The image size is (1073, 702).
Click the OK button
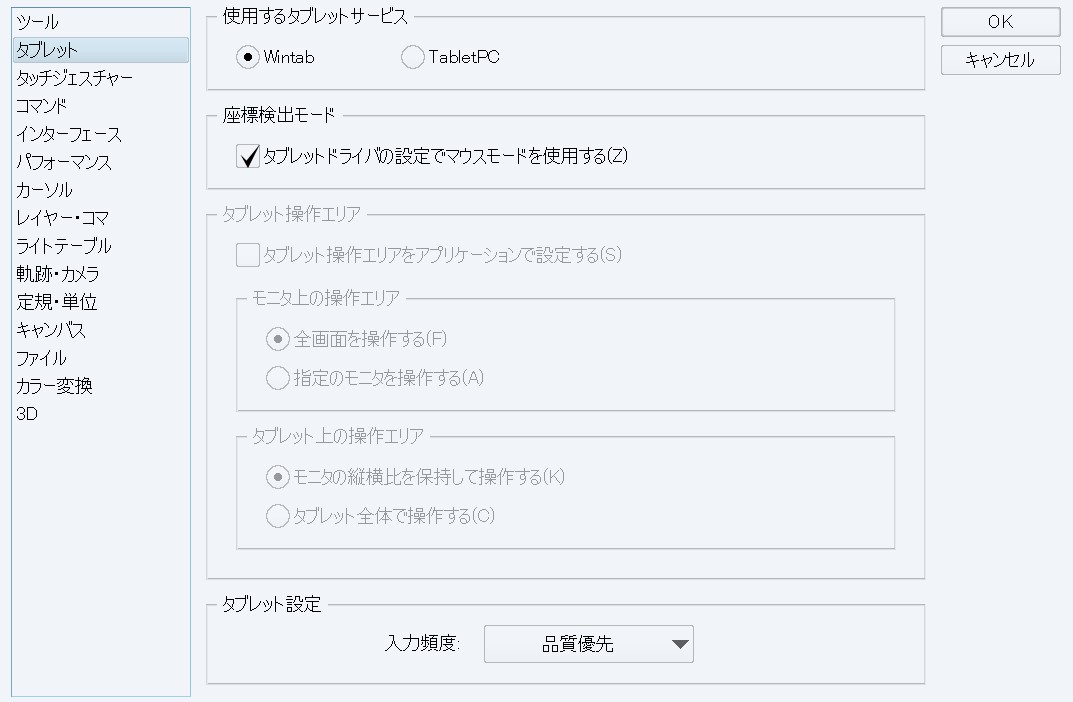point(1000,22)
